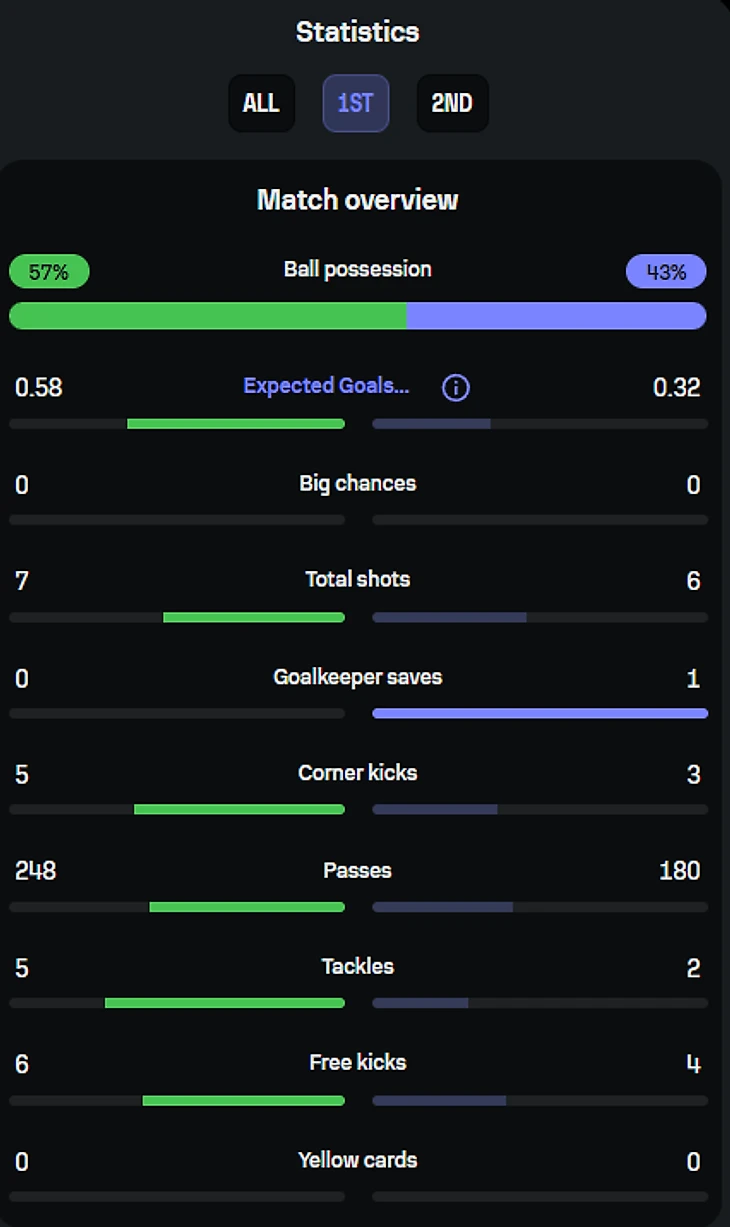Select the Total shots label
This screenshot has height=1227, width=730.
(x=357, y=579)
